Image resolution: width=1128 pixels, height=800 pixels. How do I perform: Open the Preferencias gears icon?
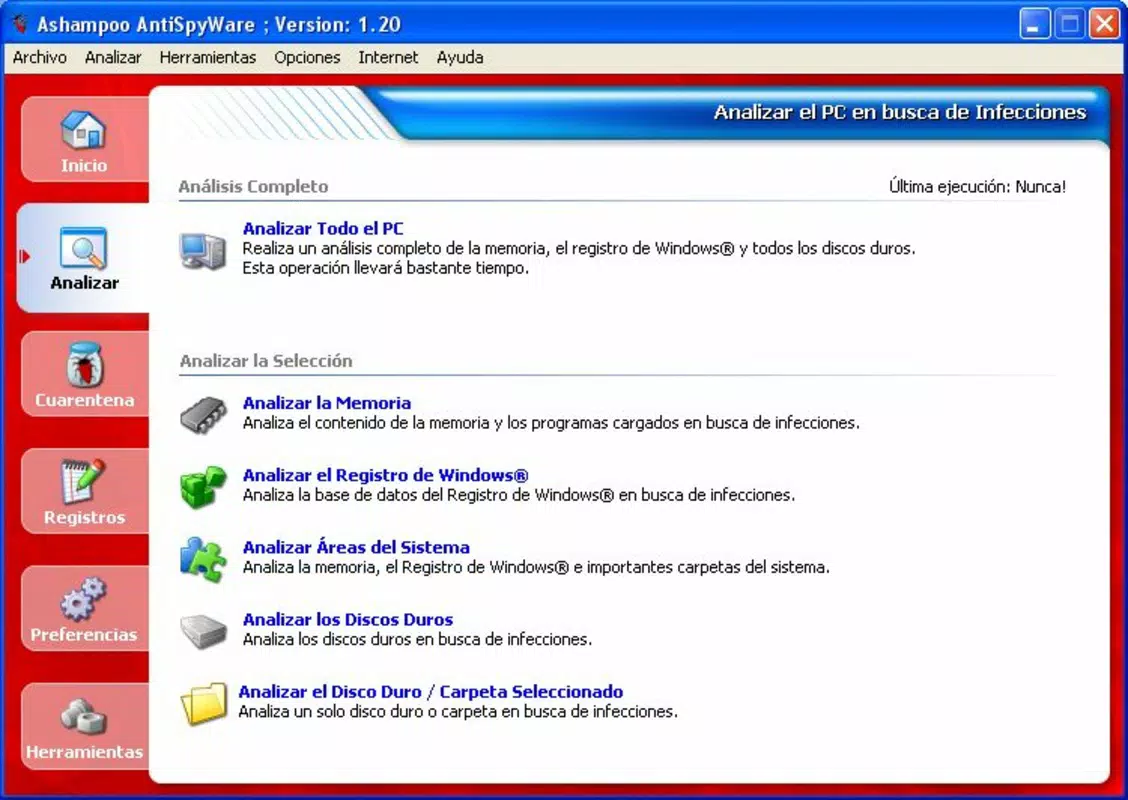pos(83,599)
